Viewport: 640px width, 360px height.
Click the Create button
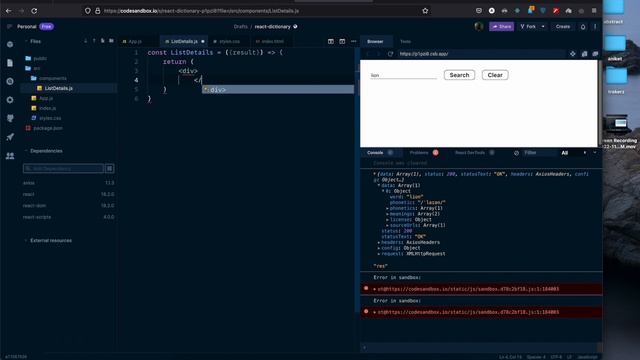click(x=563, y=27)
